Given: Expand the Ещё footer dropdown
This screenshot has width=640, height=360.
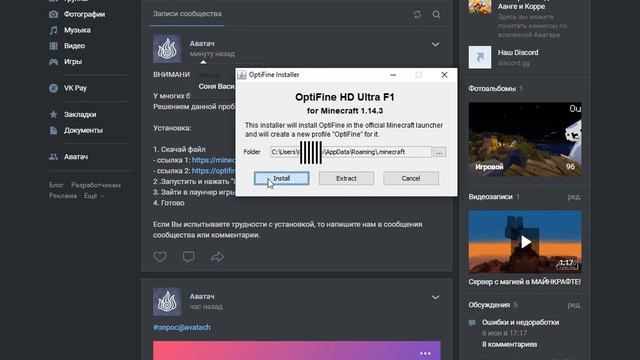Looking at the screenshot, I should point(94,196).
